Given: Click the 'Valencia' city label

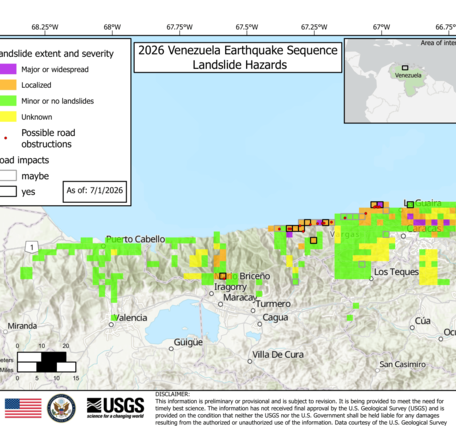Looking at the screenshot, I should [131, 318].
